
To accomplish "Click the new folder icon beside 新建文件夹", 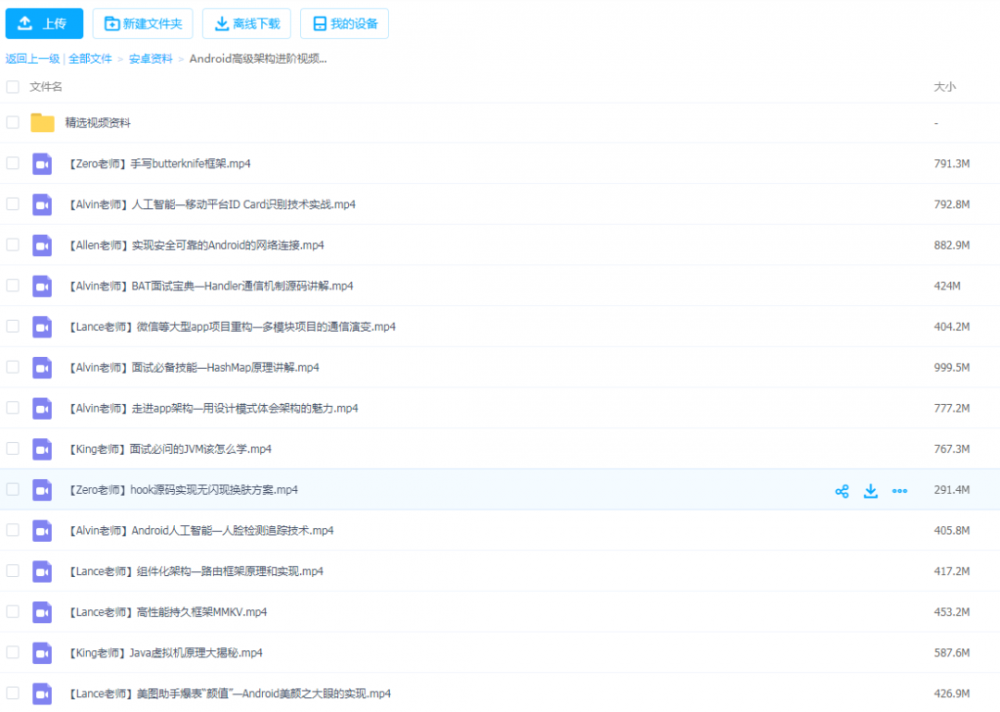I will coord(112,23).
